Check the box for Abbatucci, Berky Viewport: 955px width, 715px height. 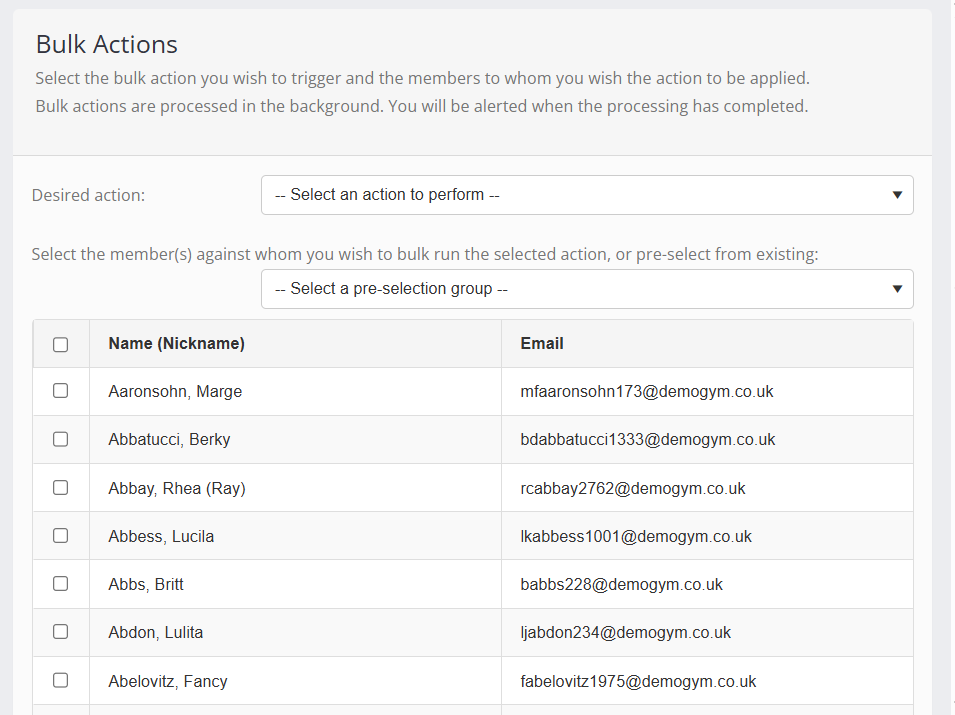point(61,439)
